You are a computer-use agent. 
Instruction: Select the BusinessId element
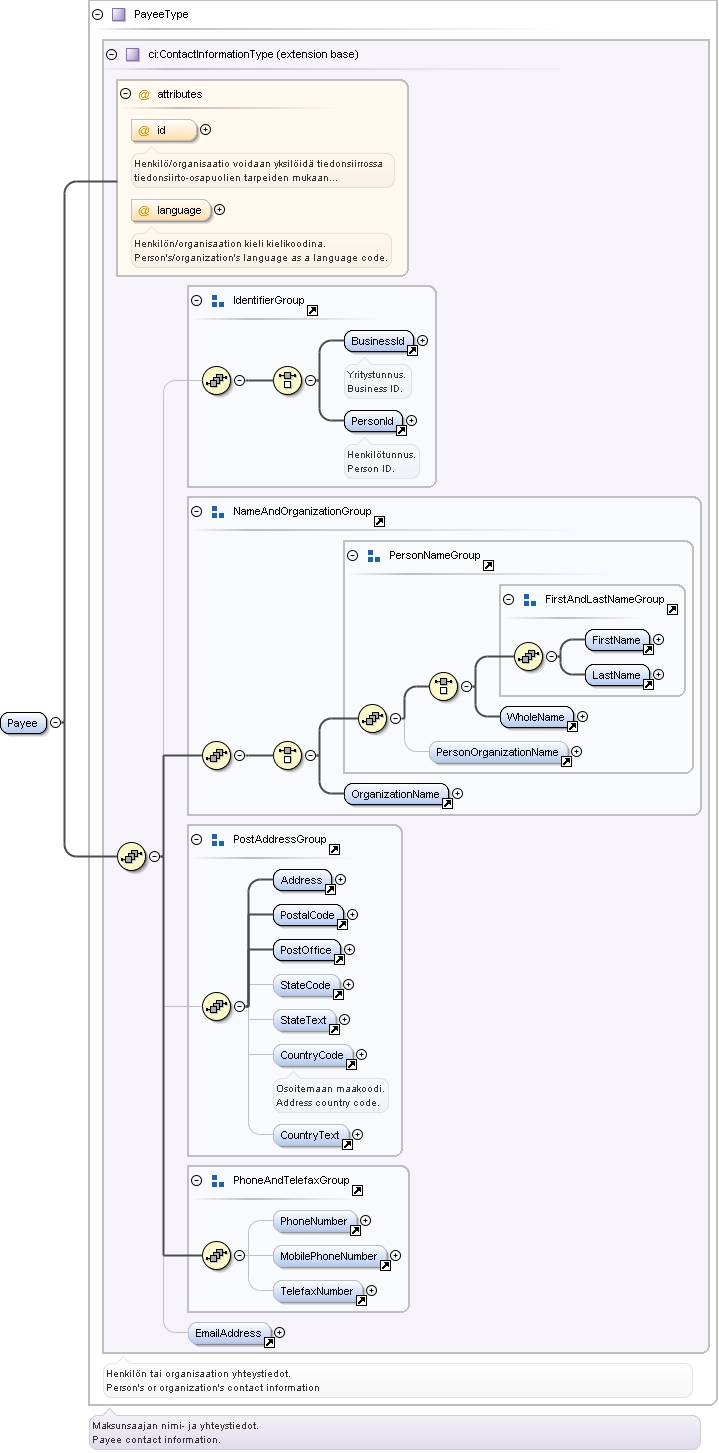tap(380, 342)
